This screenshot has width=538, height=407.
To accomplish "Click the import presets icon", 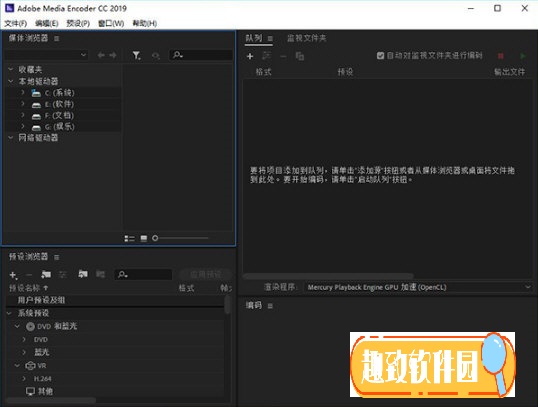I will [83, 274].
